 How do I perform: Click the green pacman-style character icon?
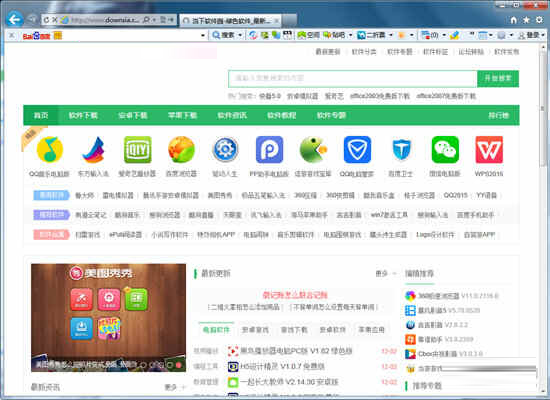pyautogui.click(x=313, y=150)
